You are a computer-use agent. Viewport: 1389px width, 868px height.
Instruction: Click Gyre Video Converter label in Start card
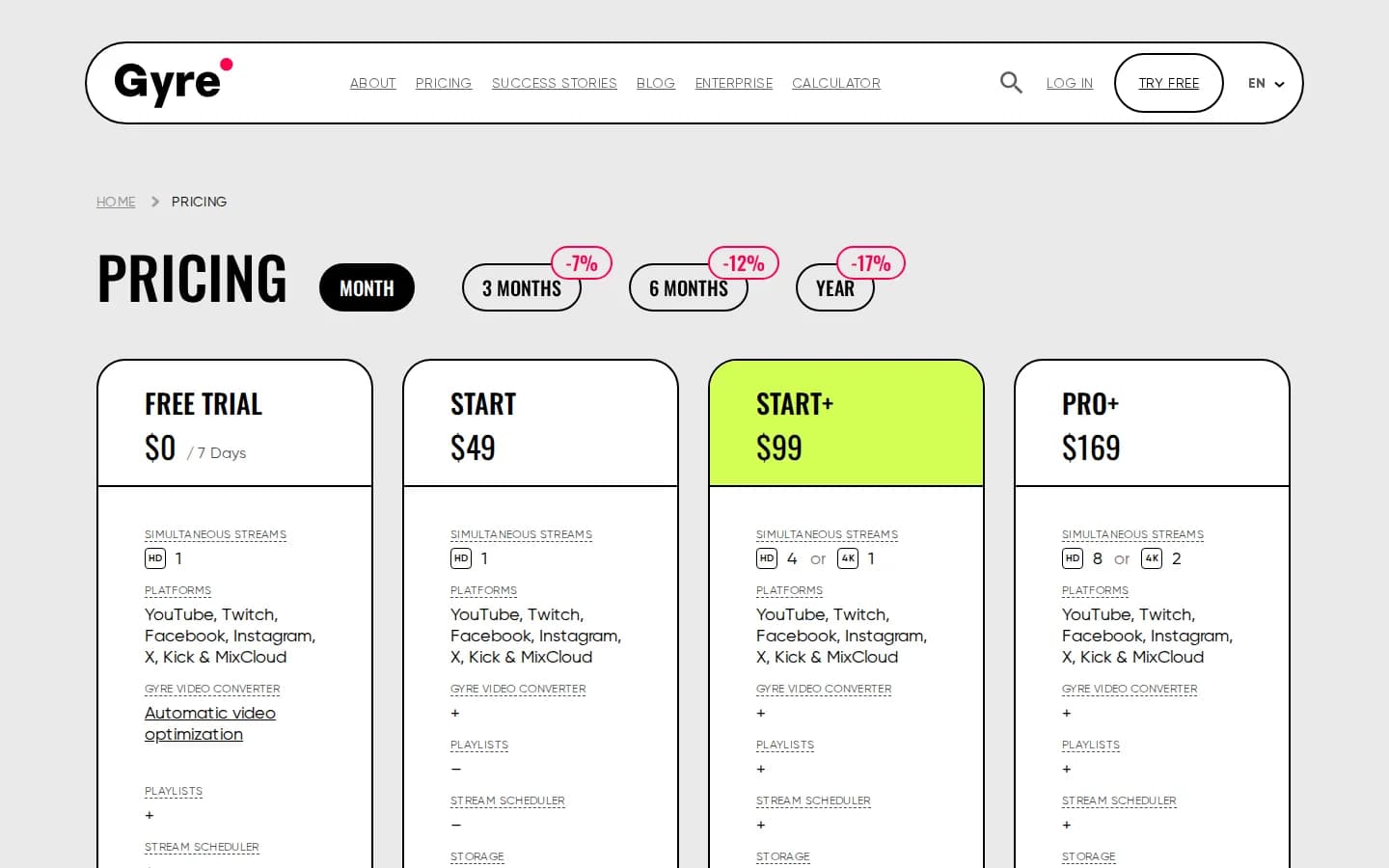point(518,689)
